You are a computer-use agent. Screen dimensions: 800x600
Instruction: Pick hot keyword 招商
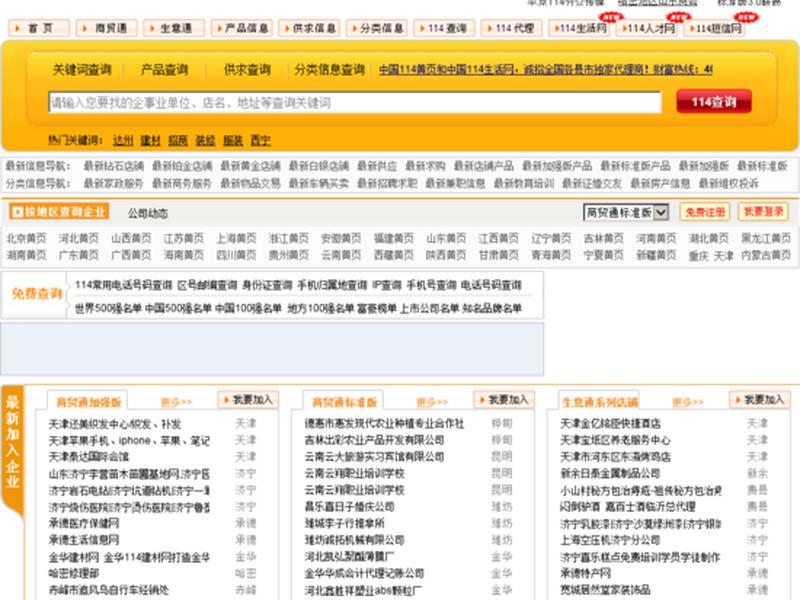pyautogui.click(x=178, y=140)
